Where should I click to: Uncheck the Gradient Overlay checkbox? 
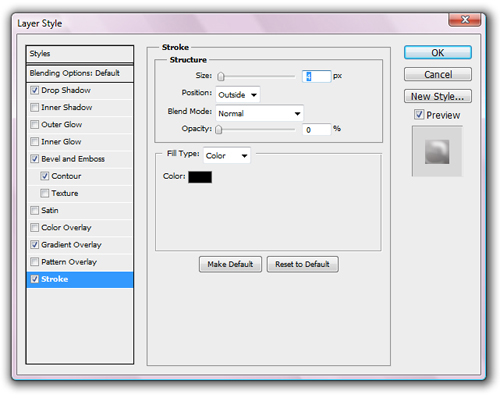35,245
